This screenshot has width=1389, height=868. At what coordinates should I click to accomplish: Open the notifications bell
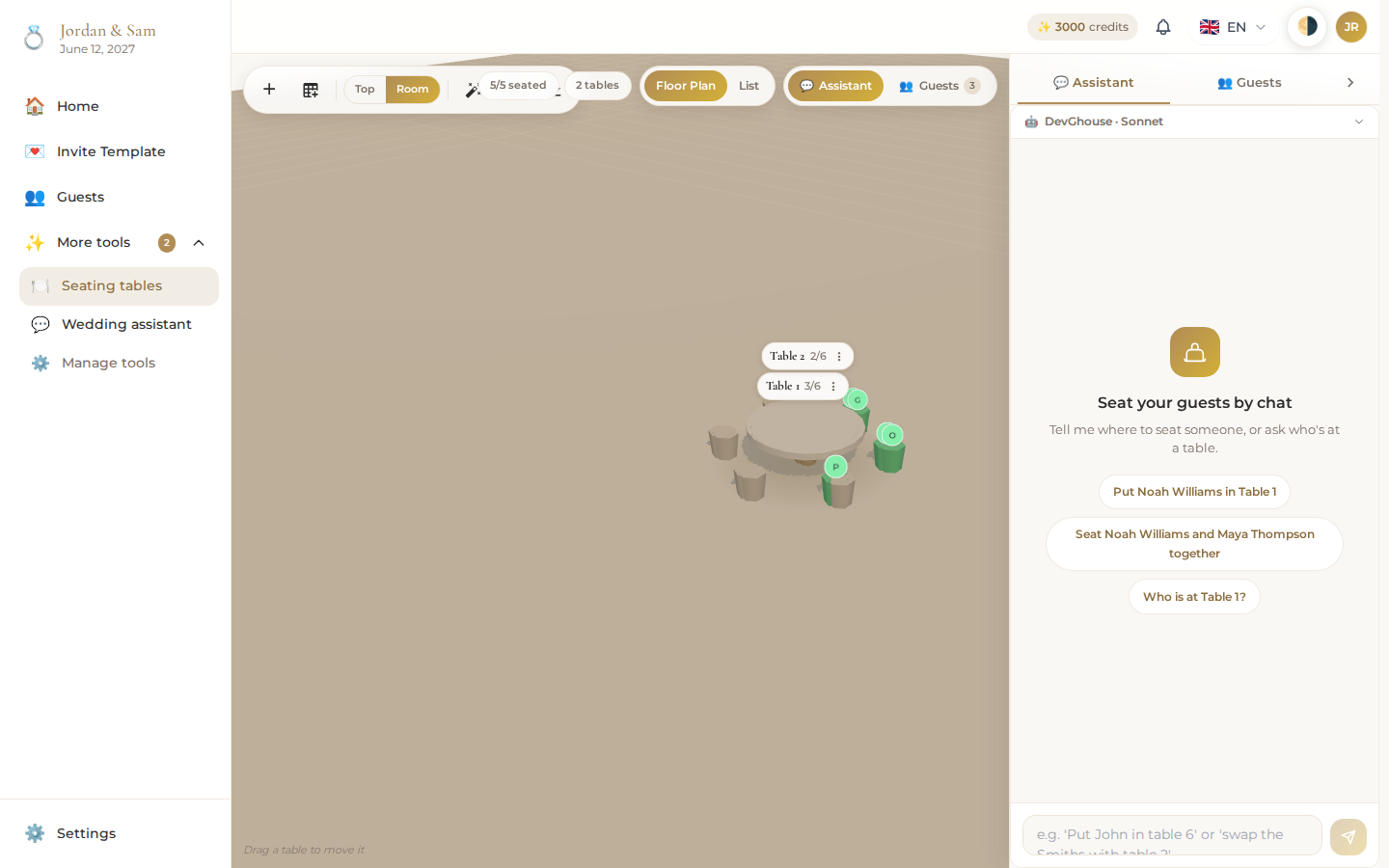point(1163,27)
